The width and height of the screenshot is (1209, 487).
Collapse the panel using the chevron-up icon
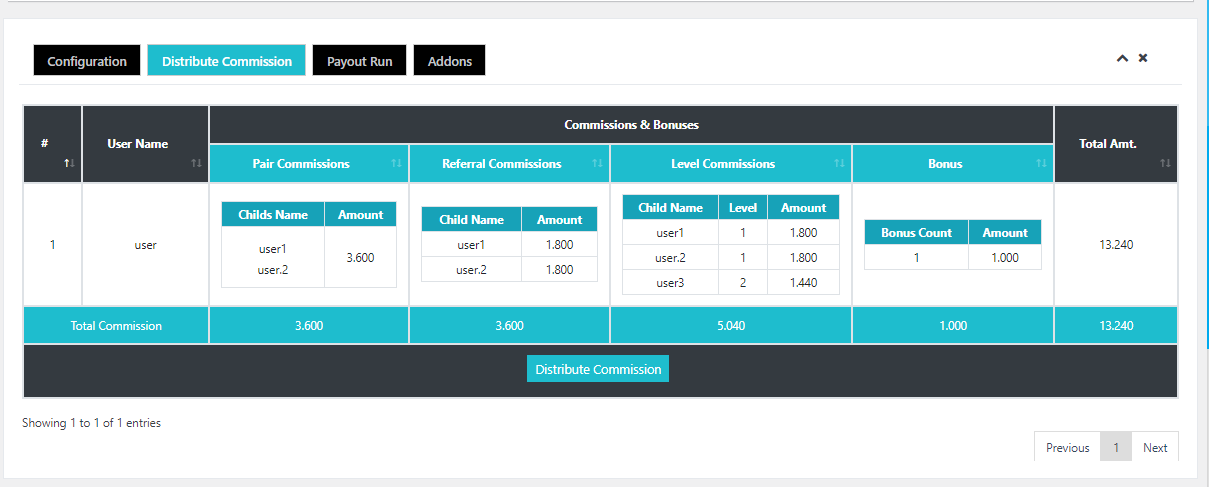click(1122, 59)
